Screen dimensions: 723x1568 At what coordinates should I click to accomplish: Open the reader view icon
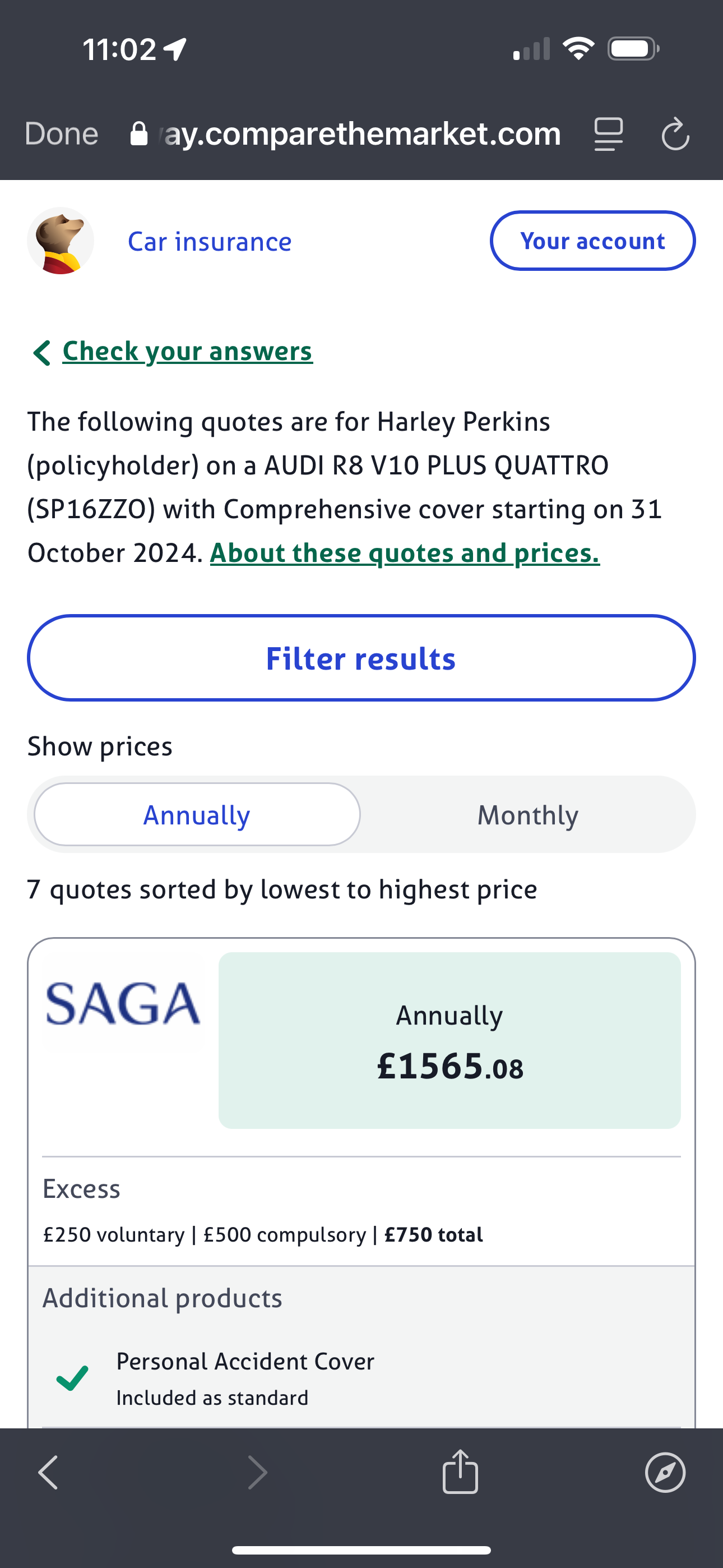click(x=608, y=134)
